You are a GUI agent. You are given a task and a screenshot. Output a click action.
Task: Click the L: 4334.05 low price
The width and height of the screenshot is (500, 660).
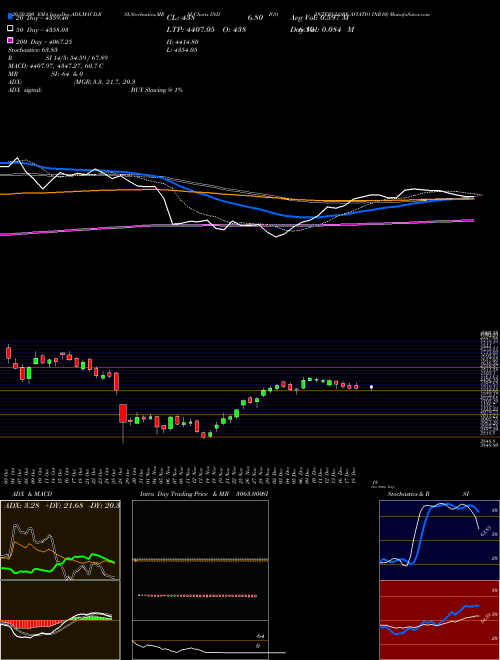pyautogui.click(x=182, y=50)
